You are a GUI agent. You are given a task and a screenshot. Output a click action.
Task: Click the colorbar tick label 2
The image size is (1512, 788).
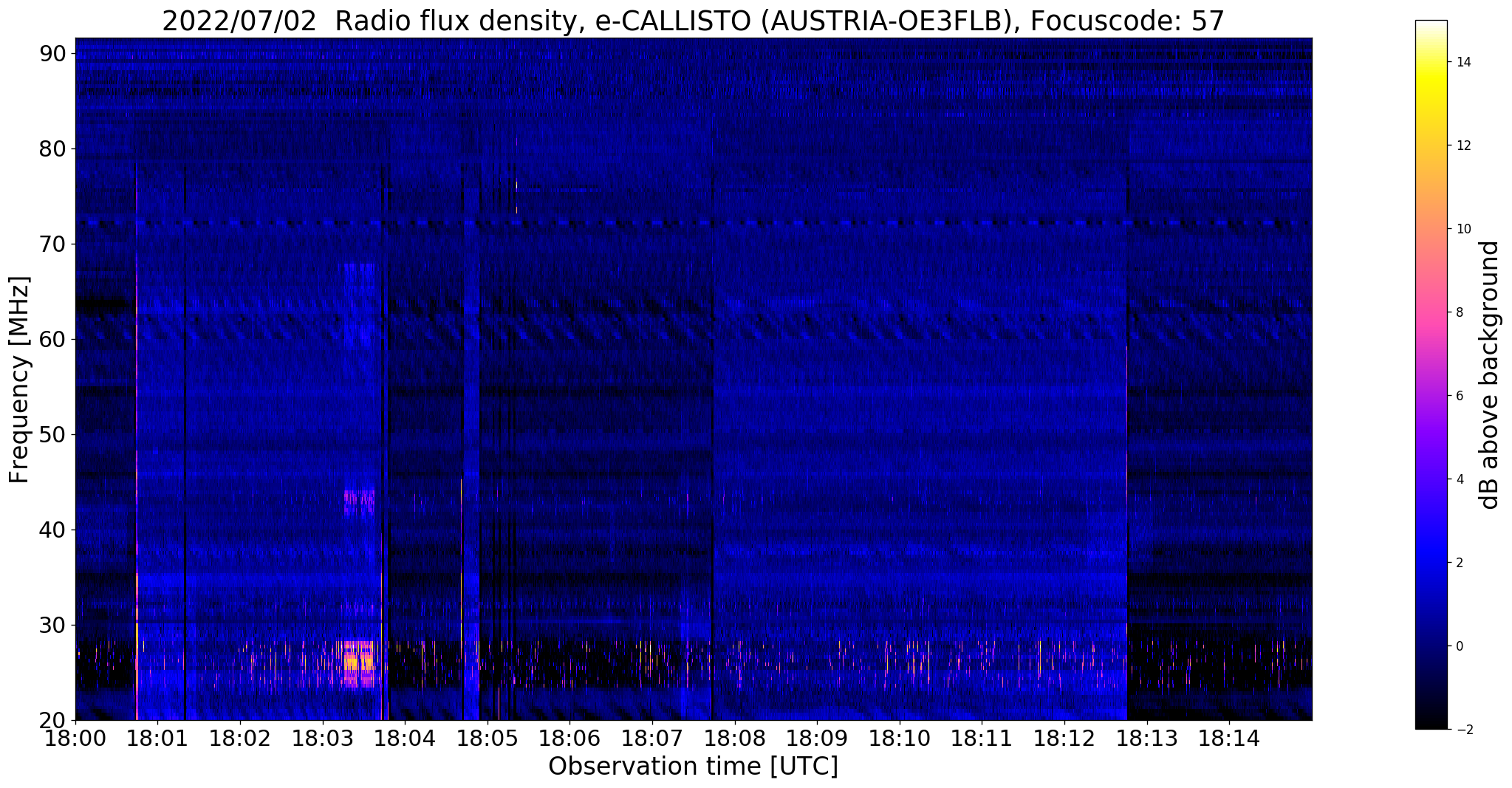1459,563
